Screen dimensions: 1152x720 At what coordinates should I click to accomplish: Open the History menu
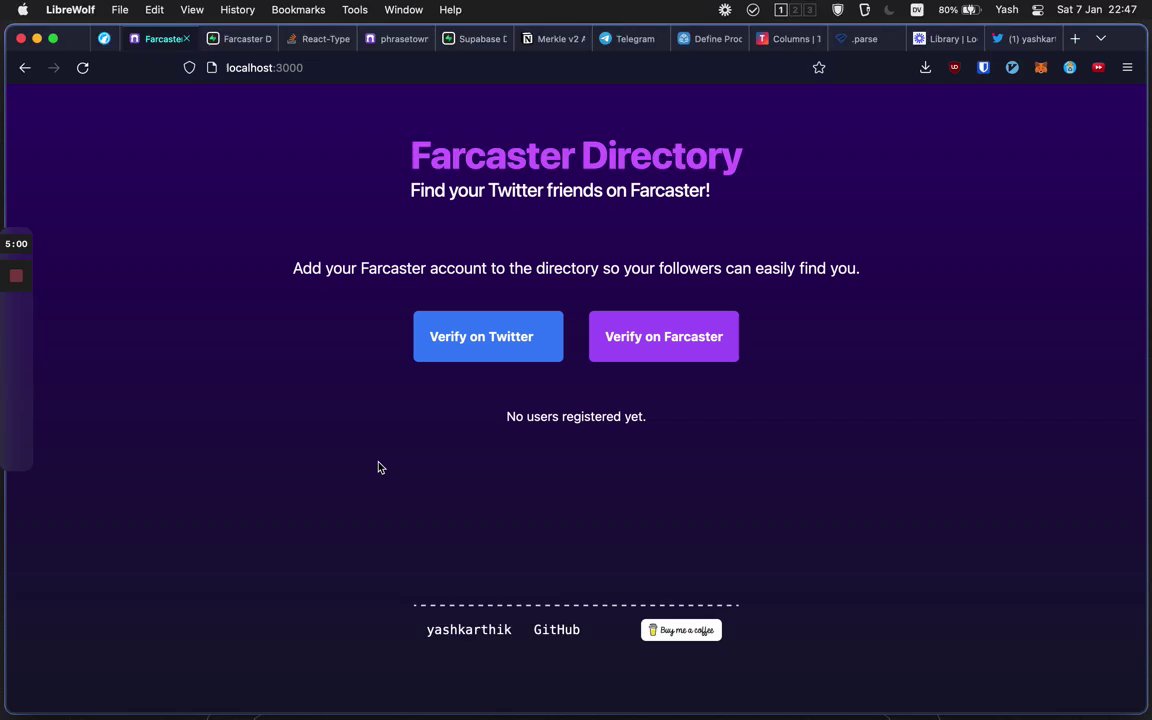coord(237,10)
